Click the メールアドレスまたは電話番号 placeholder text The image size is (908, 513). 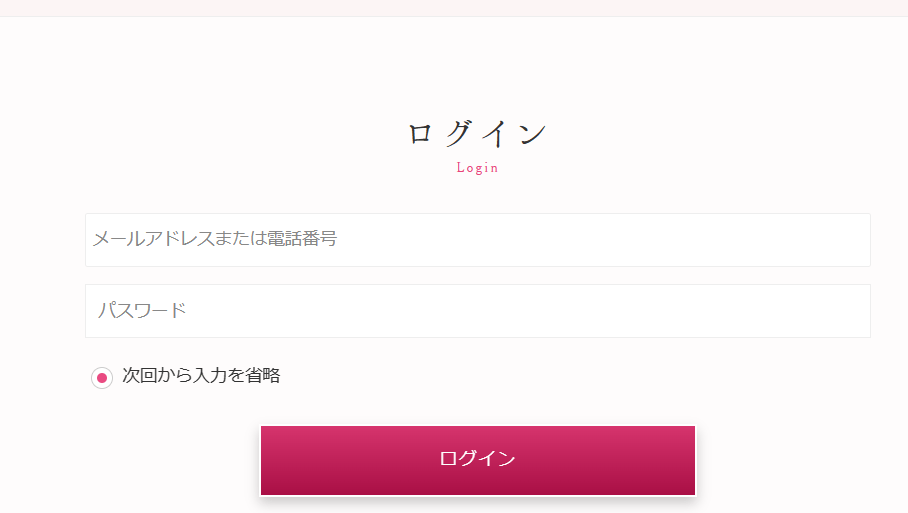coord(214,239)
